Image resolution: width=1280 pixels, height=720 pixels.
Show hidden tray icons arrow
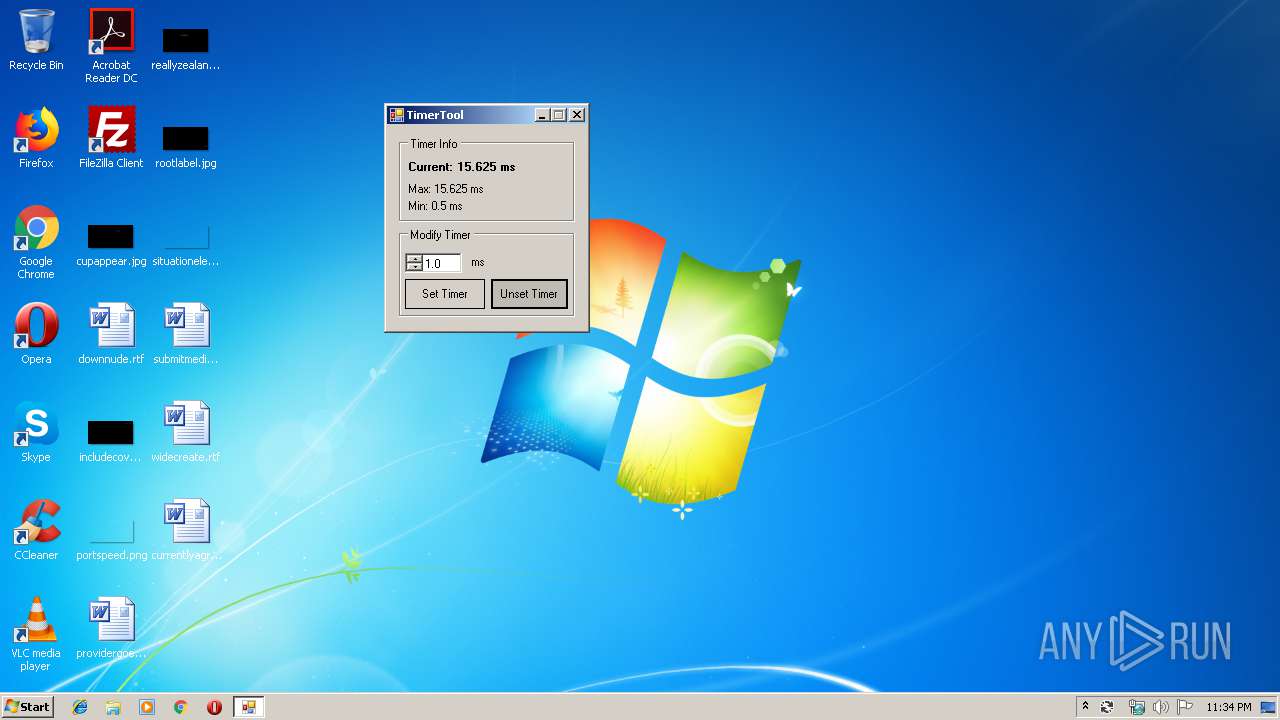1086,707
